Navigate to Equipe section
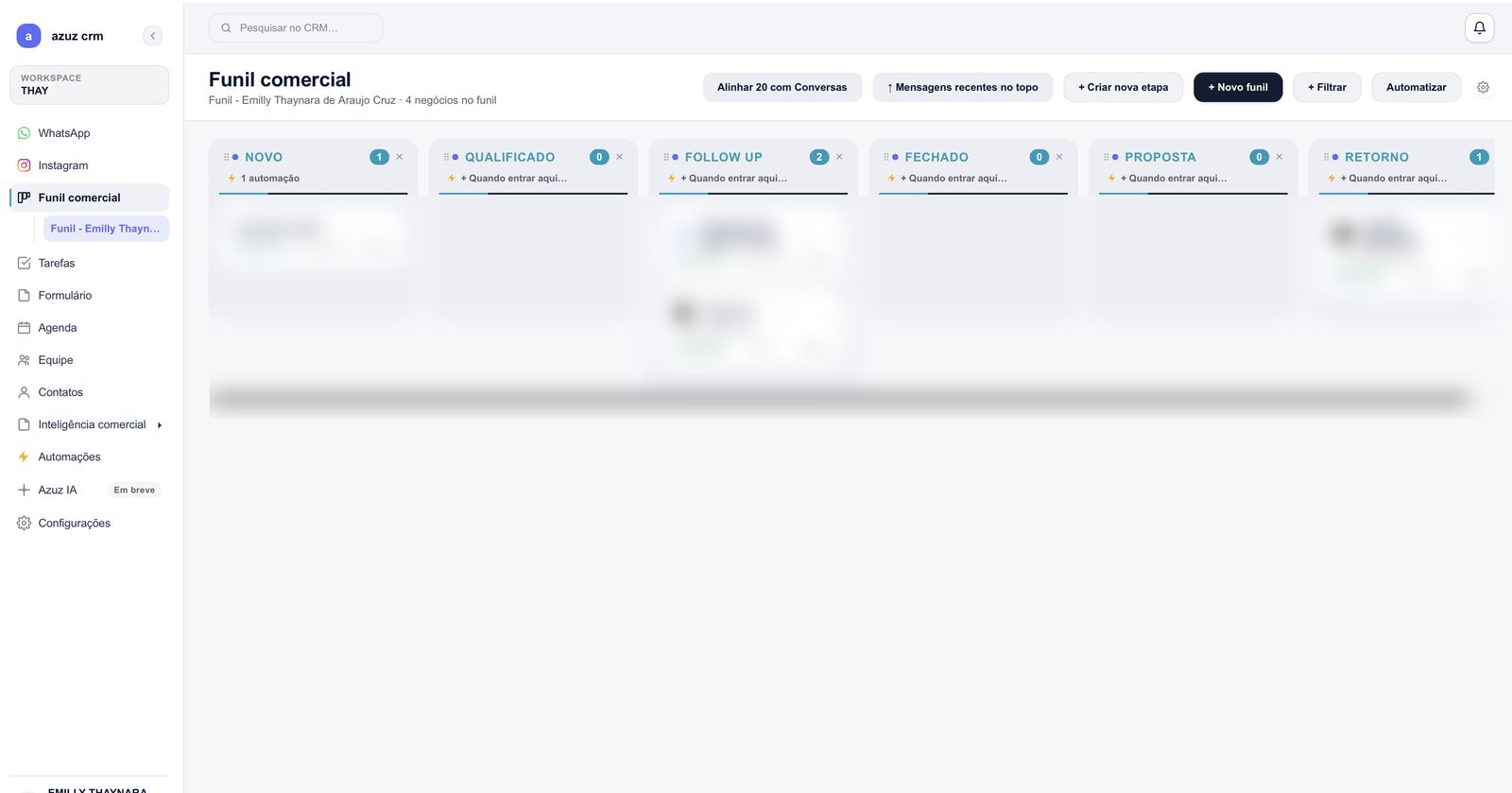Screen dimensions: 1512x793 pos(89,360)
